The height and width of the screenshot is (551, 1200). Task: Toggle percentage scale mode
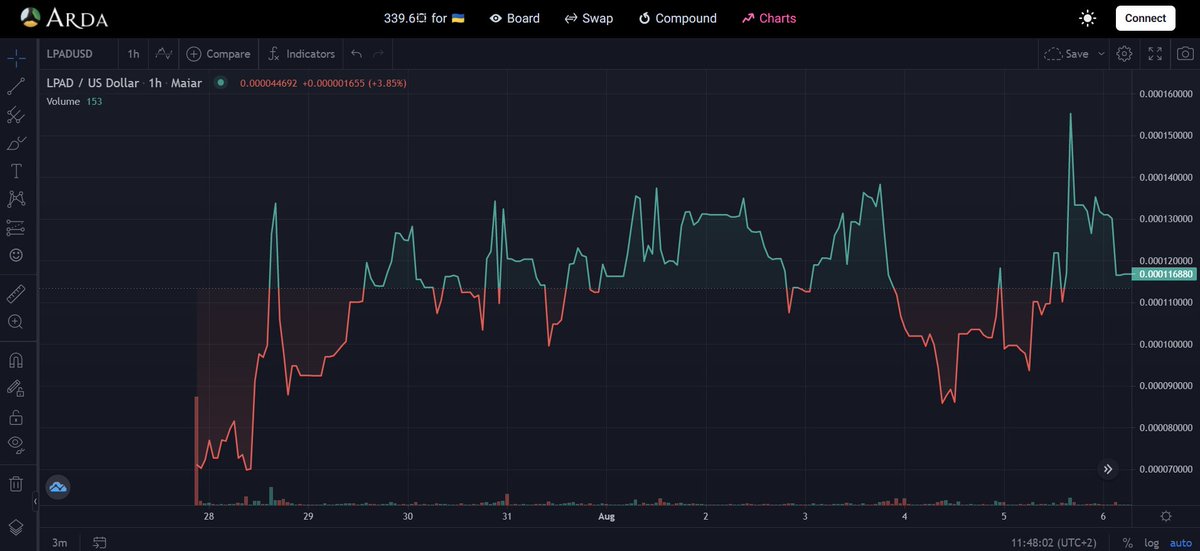point(1128,542)
